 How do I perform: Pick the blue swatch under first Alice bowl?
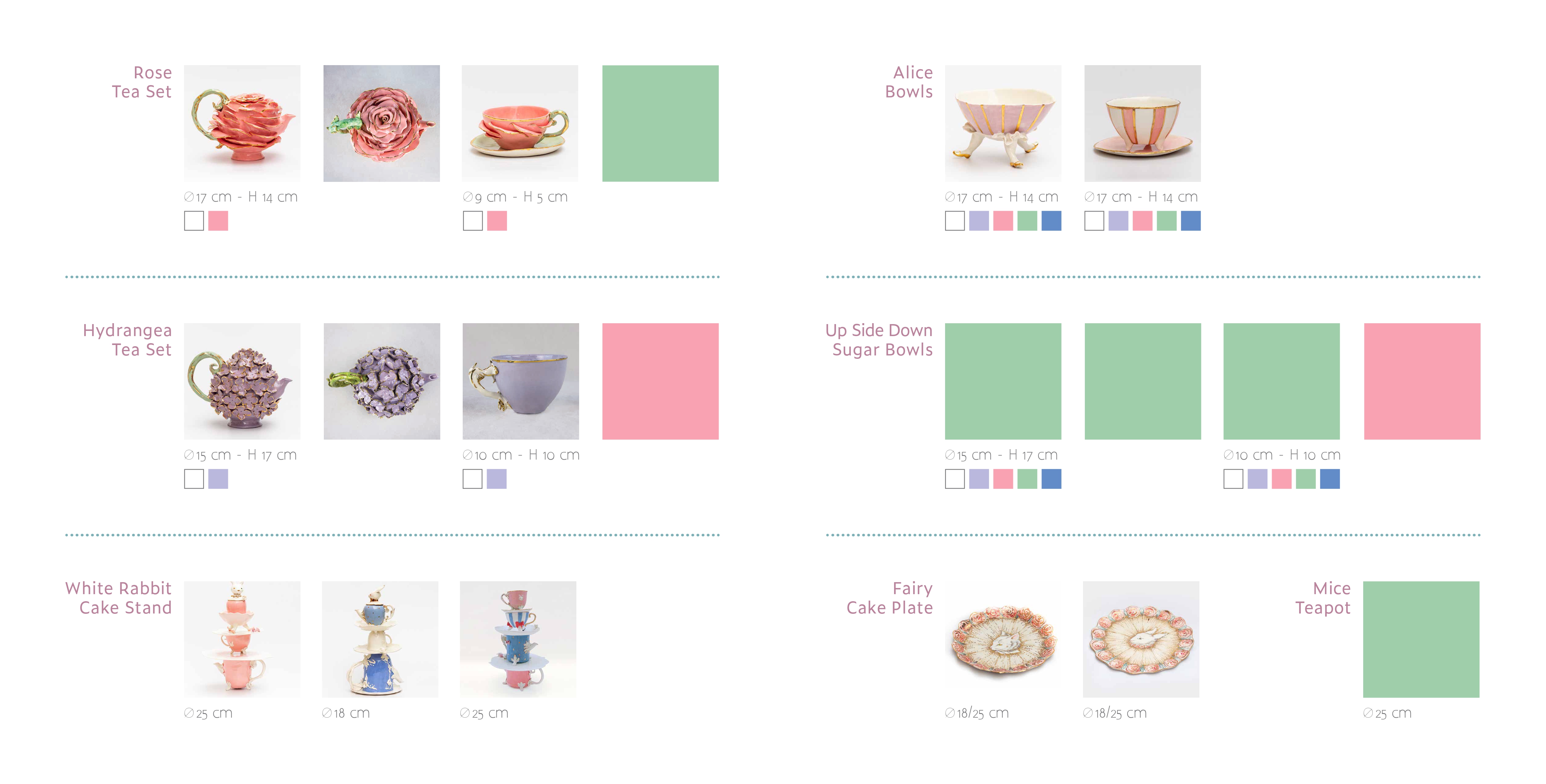point(1051,221)
